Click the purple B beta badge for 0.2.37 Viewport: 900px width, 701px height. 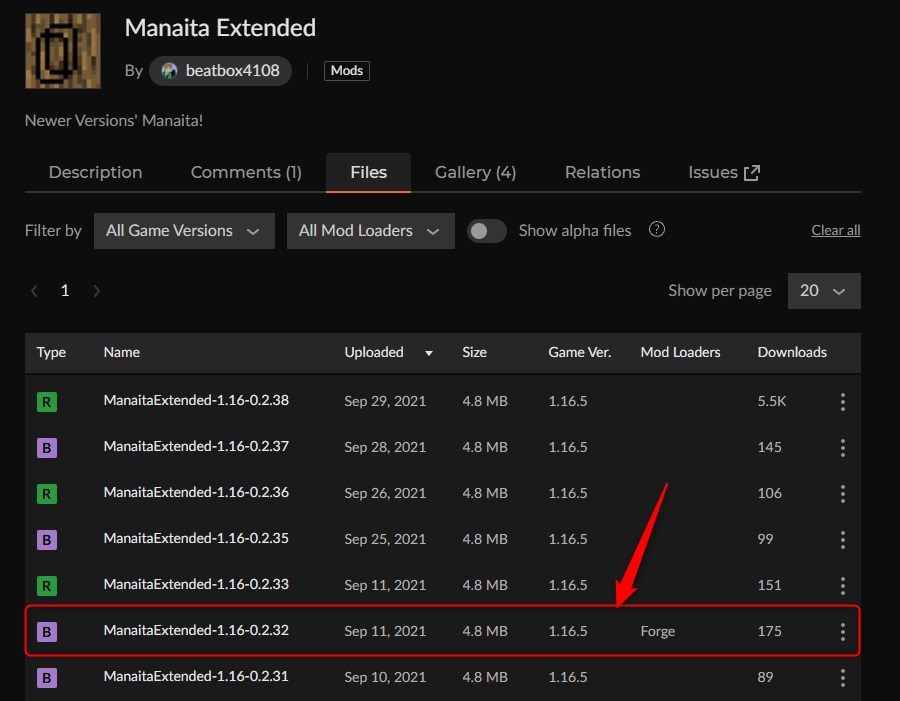(47, 447)
